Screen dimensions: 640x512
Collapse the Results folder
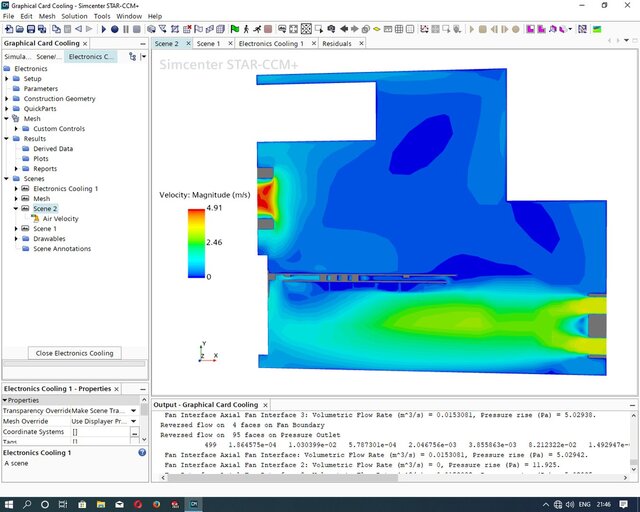click(x=7, y=138)
